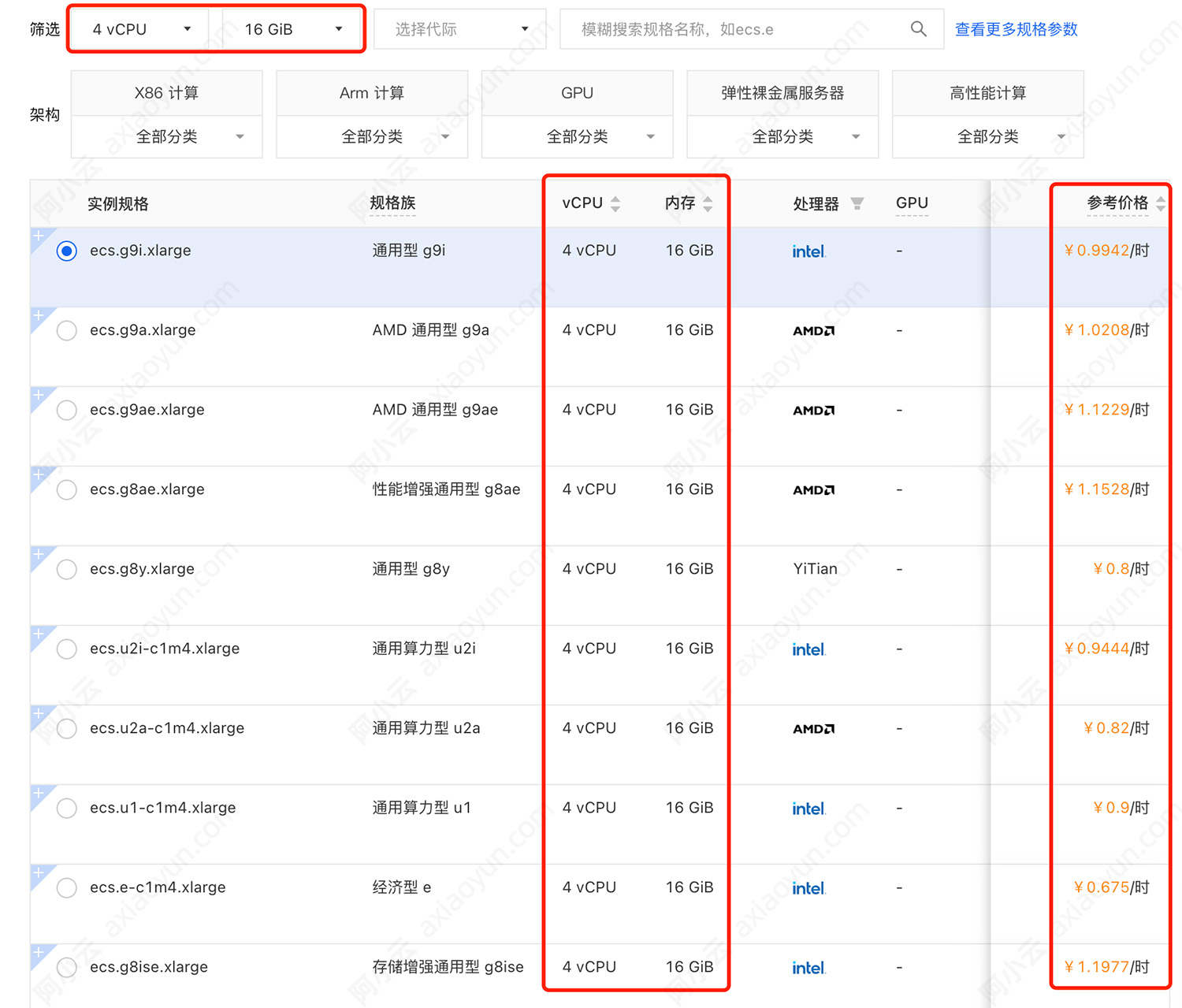Click Intel logo in ecs.g8ise.xlarge row

click(809, 968)
